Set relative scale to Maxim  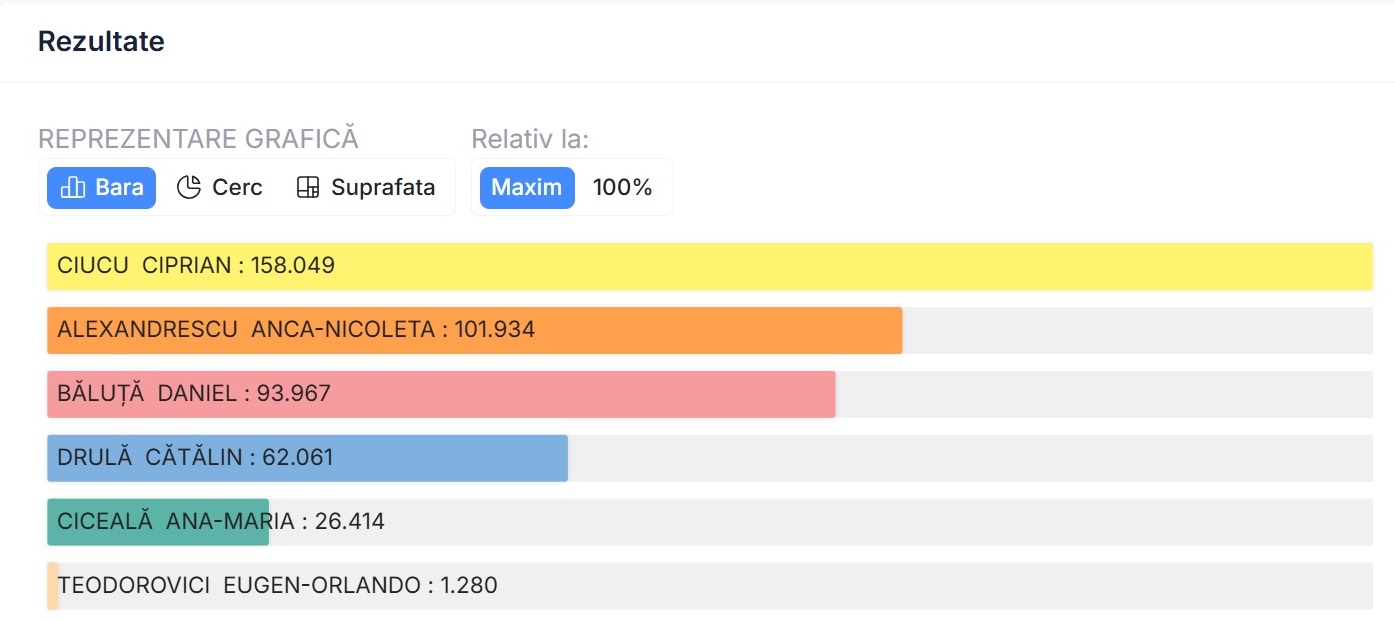[527, 187]
